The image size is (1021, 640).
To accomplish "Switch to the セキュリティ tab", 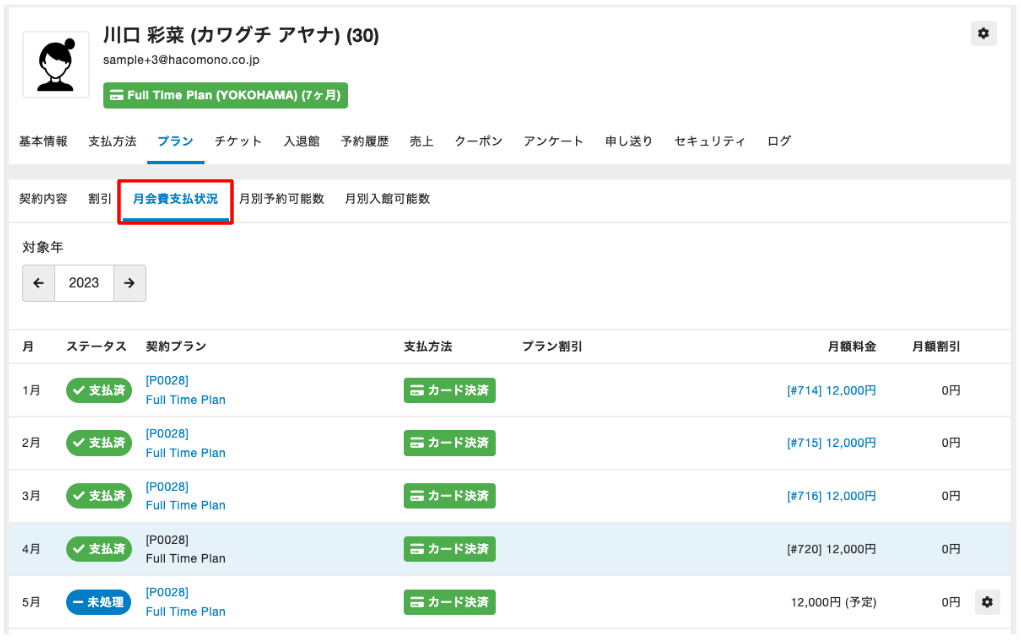I will pos(709,142).
